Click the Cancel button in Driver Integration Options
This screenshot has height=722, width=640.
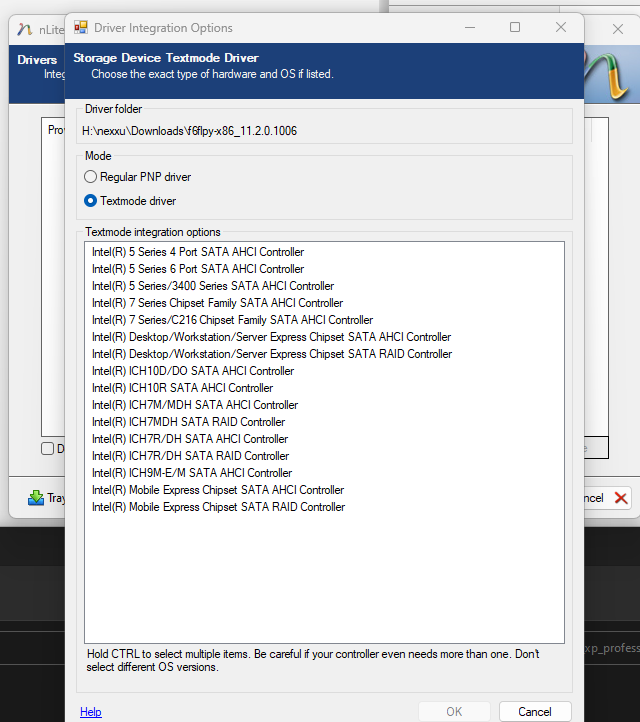[x=535, y=712]
